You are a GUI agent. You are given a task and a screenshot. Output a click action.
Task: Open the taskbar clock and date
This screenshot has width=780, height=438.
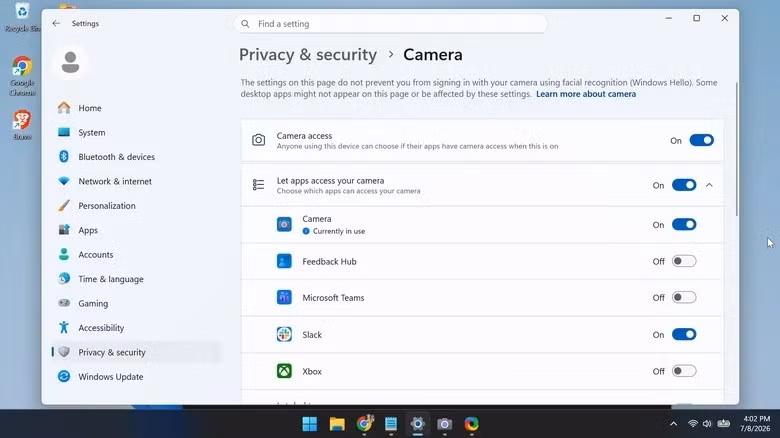click(x=756, y=424)
